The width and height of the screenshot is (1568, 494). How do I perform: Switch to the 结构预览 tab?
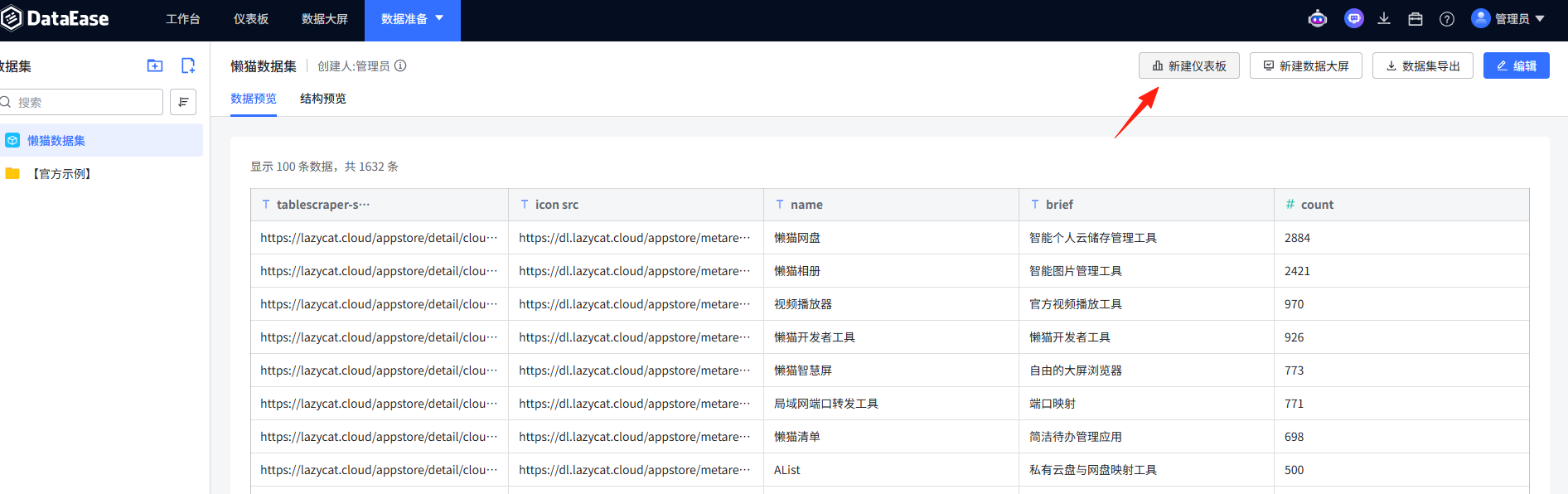tap(323, 99)
